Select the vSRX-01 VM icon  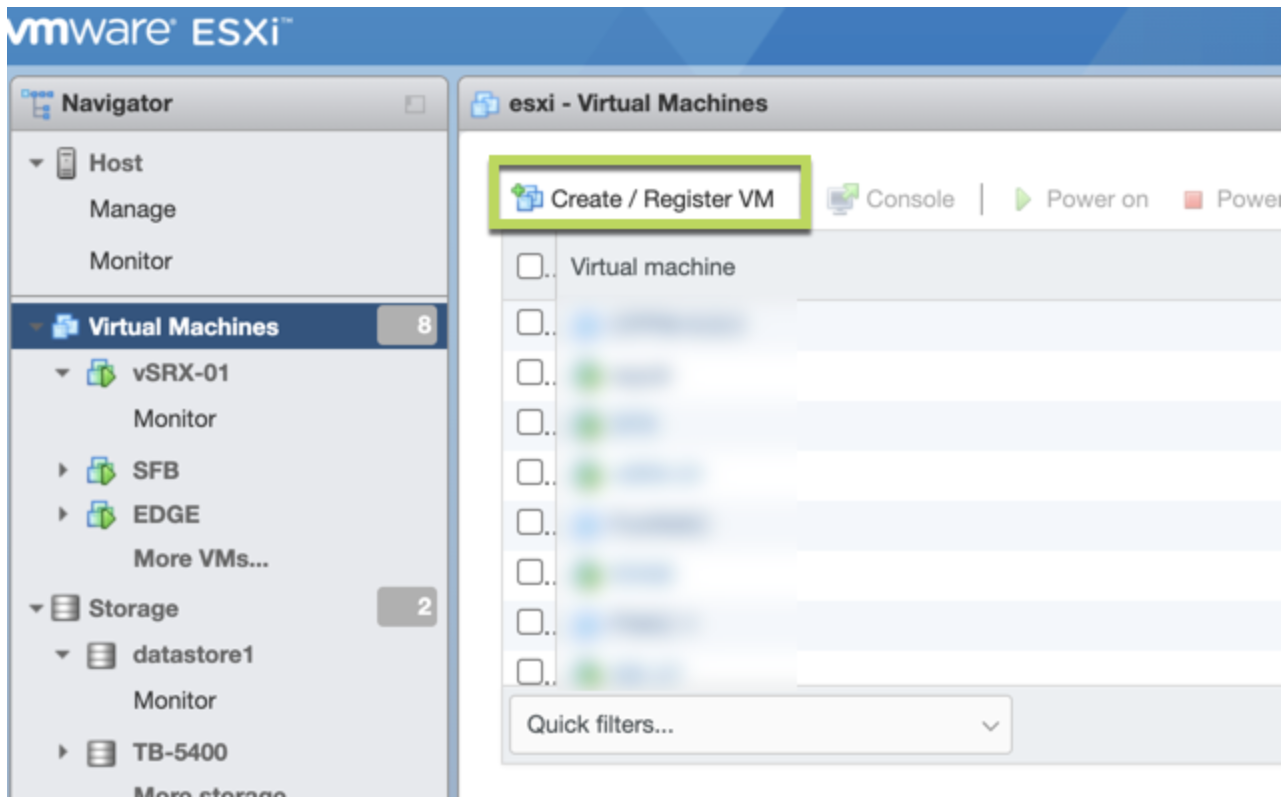101,374
